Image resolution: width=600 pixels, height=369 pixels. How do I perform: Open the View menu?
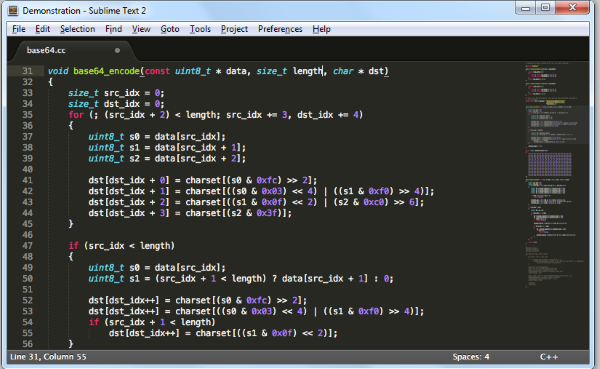(x=141, y=29)
